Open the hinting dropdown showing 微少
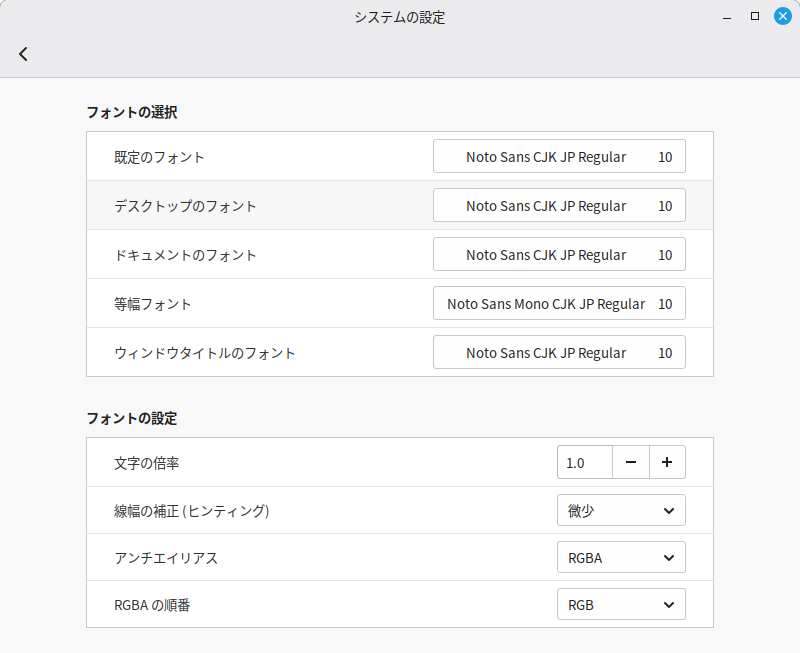Image resolution: width=800 pixels, height=653 pixels. [x=621, y=511]
